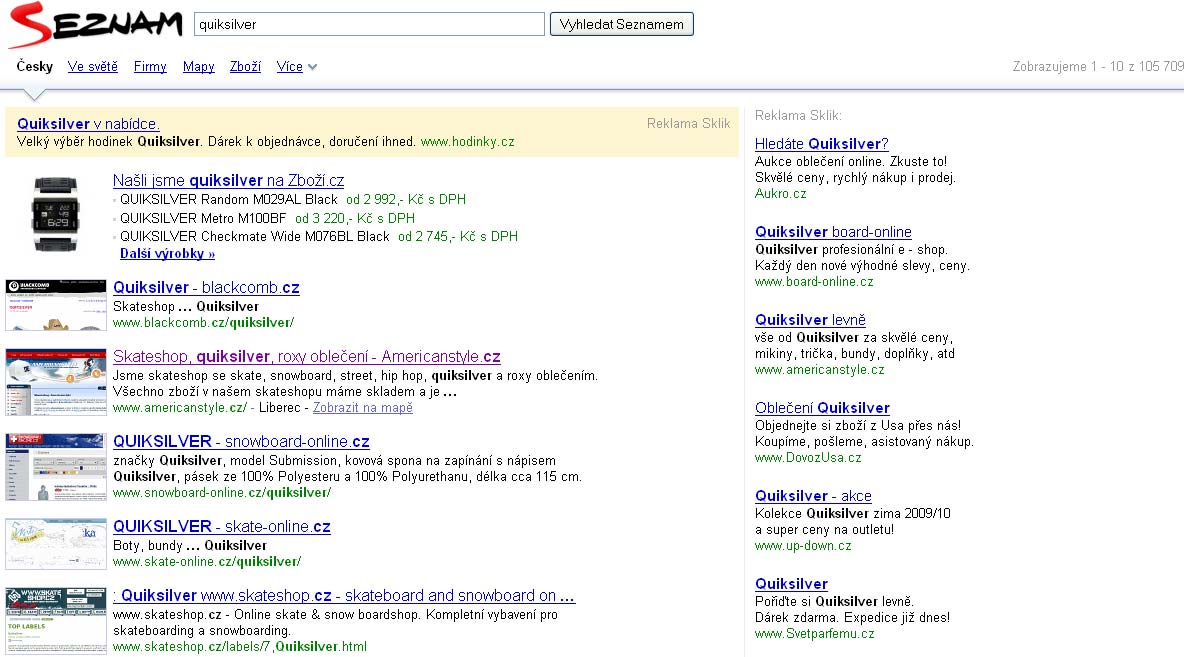Switch to the Zboží tab

pyautogui.click(x=245, y=66)
